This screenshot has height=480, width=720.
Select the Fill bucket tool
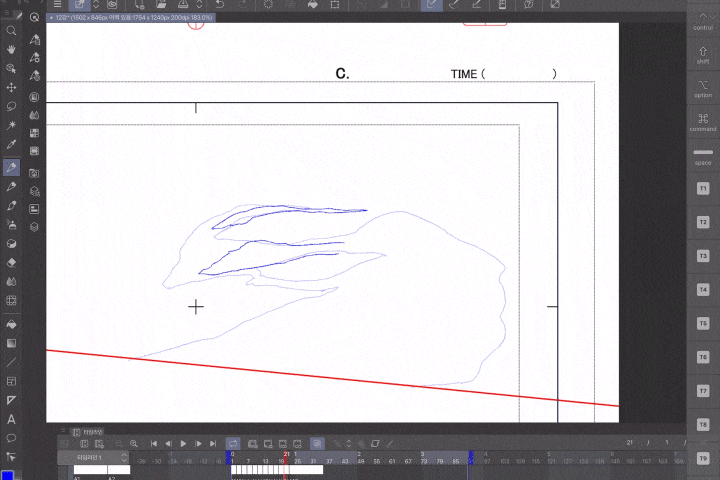click(11, 324)
